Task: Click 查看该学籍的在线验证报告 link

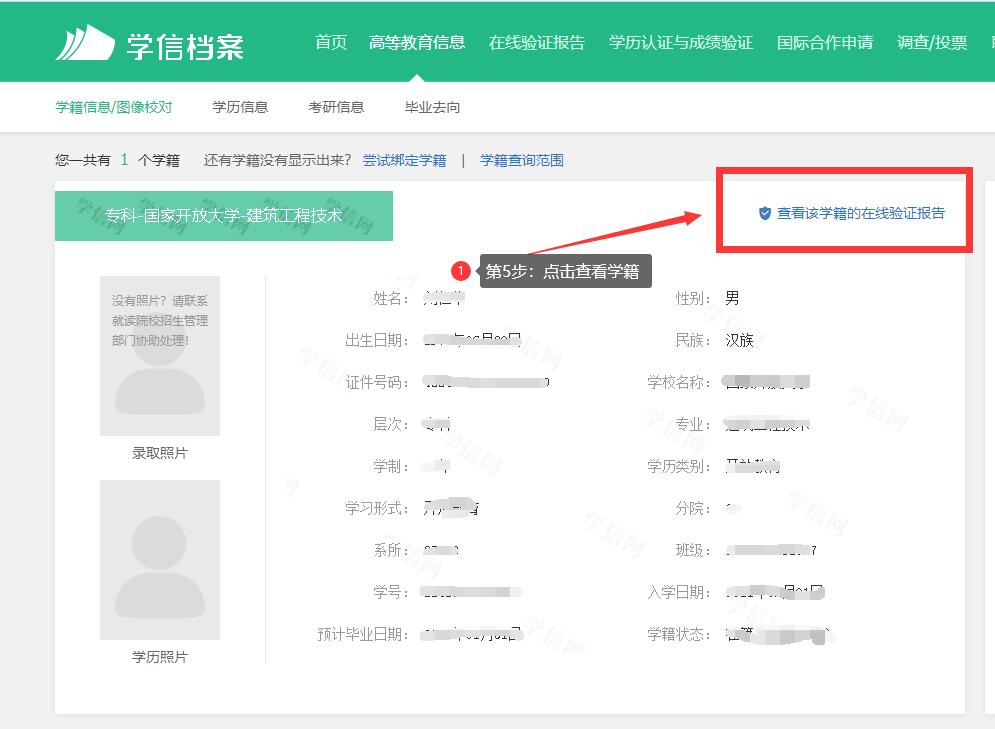Action: tap(860, 213)
